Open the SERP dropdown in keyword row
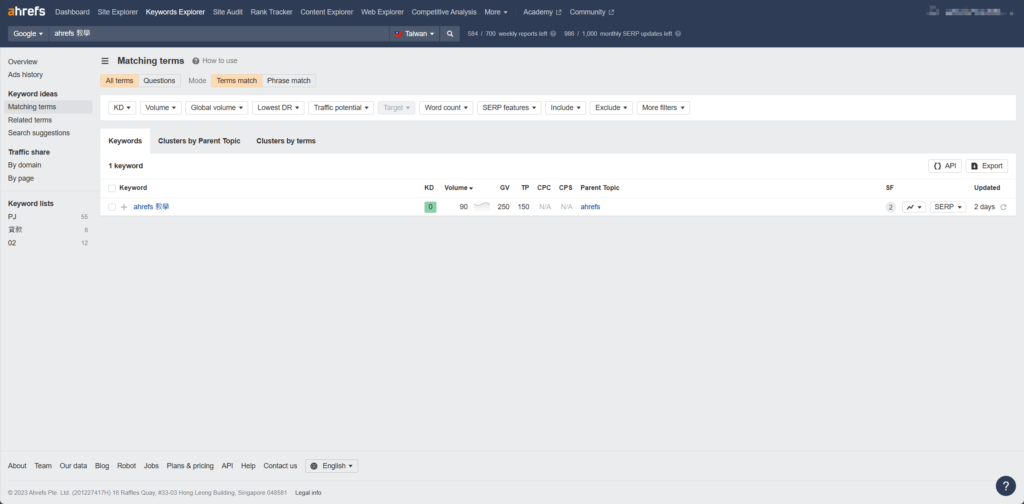The image size is (1024, 504). [948, 207]
